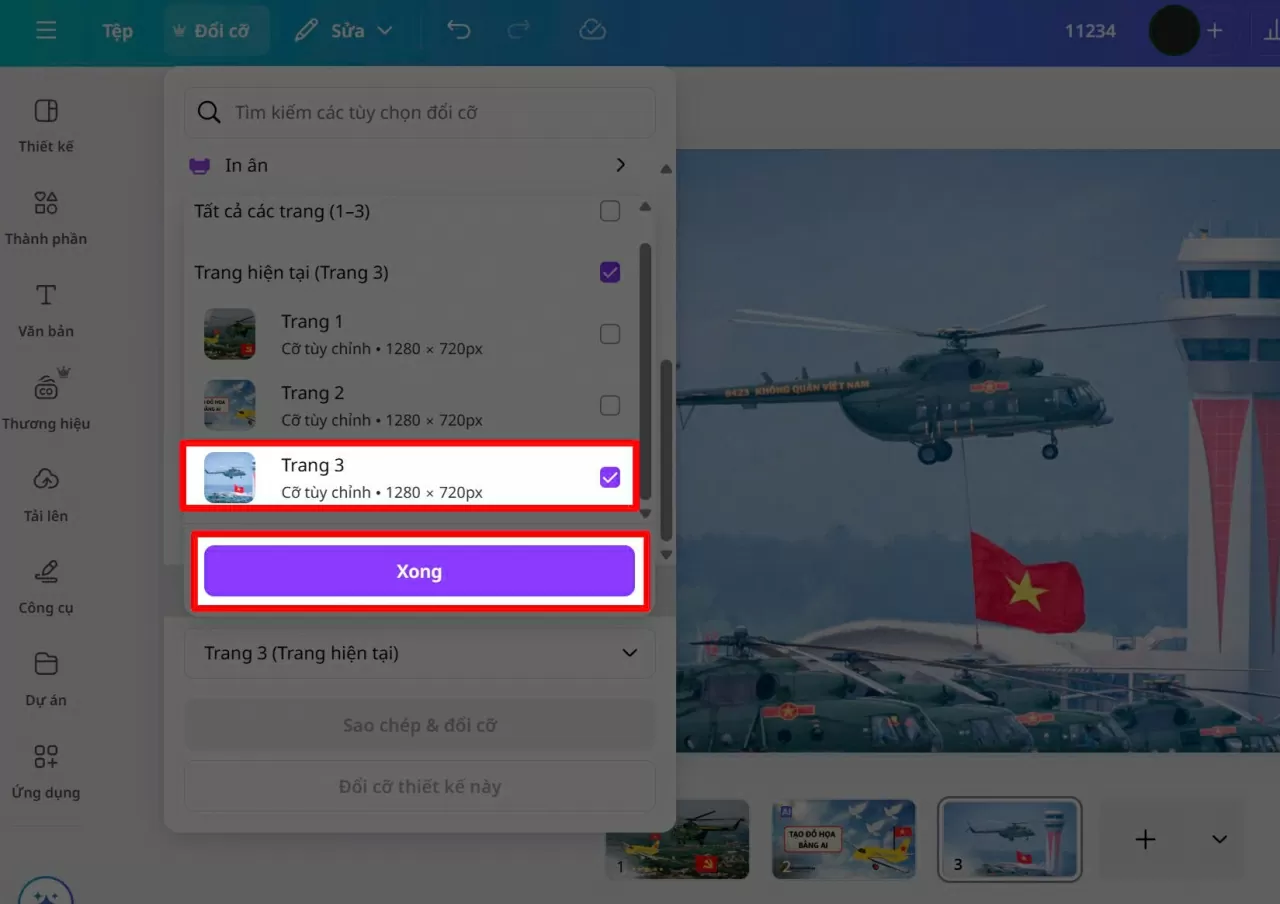Uncheck the Trang 3 checkbox

(610, 477)
